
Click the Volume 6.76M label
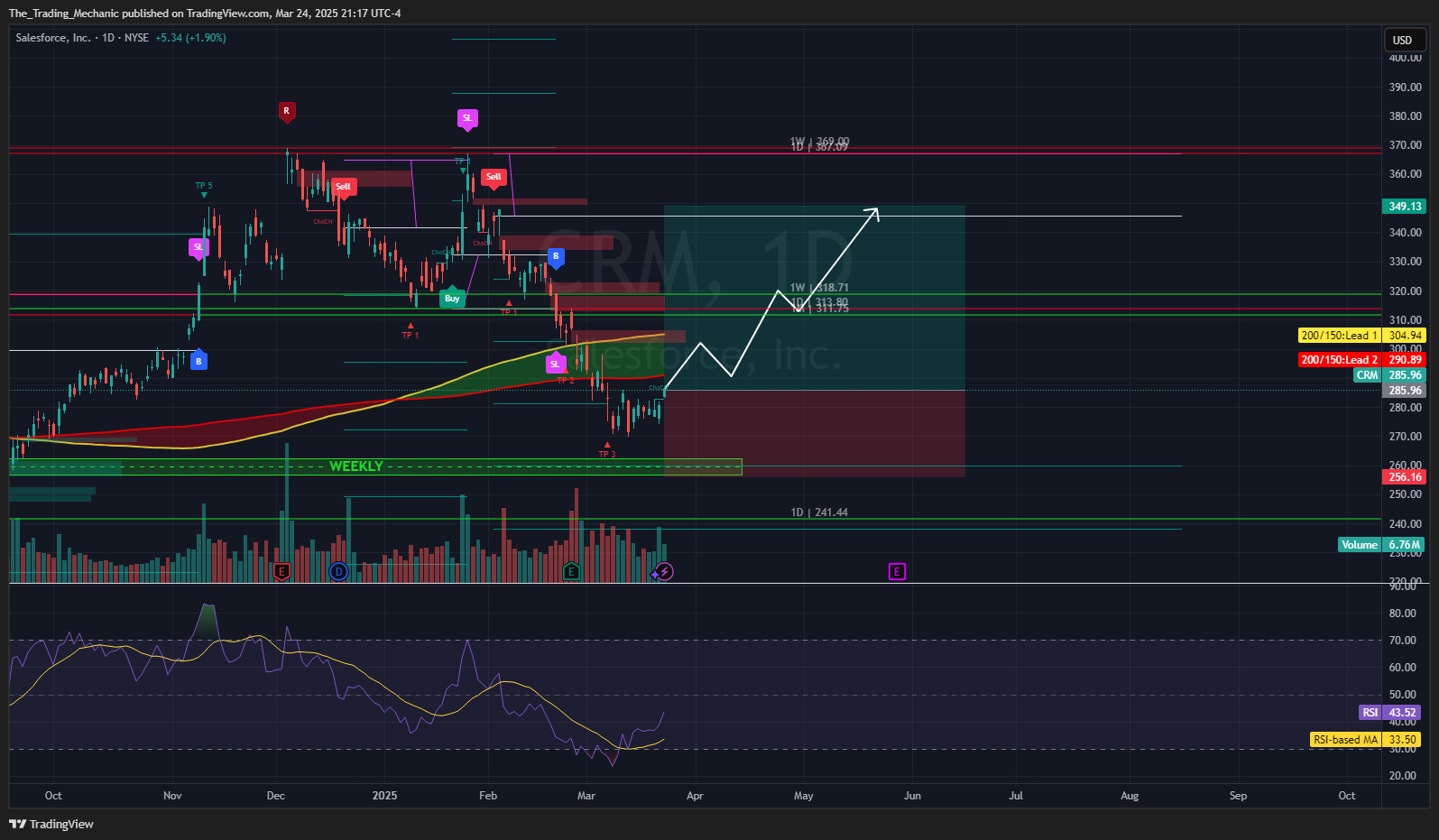1381,545
